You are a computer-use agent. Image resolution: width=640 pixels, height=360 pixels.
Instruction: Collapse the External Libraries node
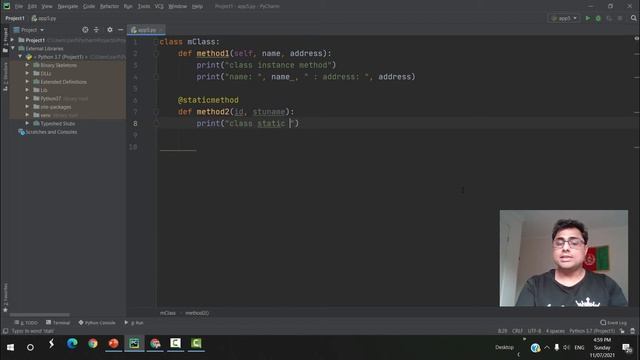point(13,48)
